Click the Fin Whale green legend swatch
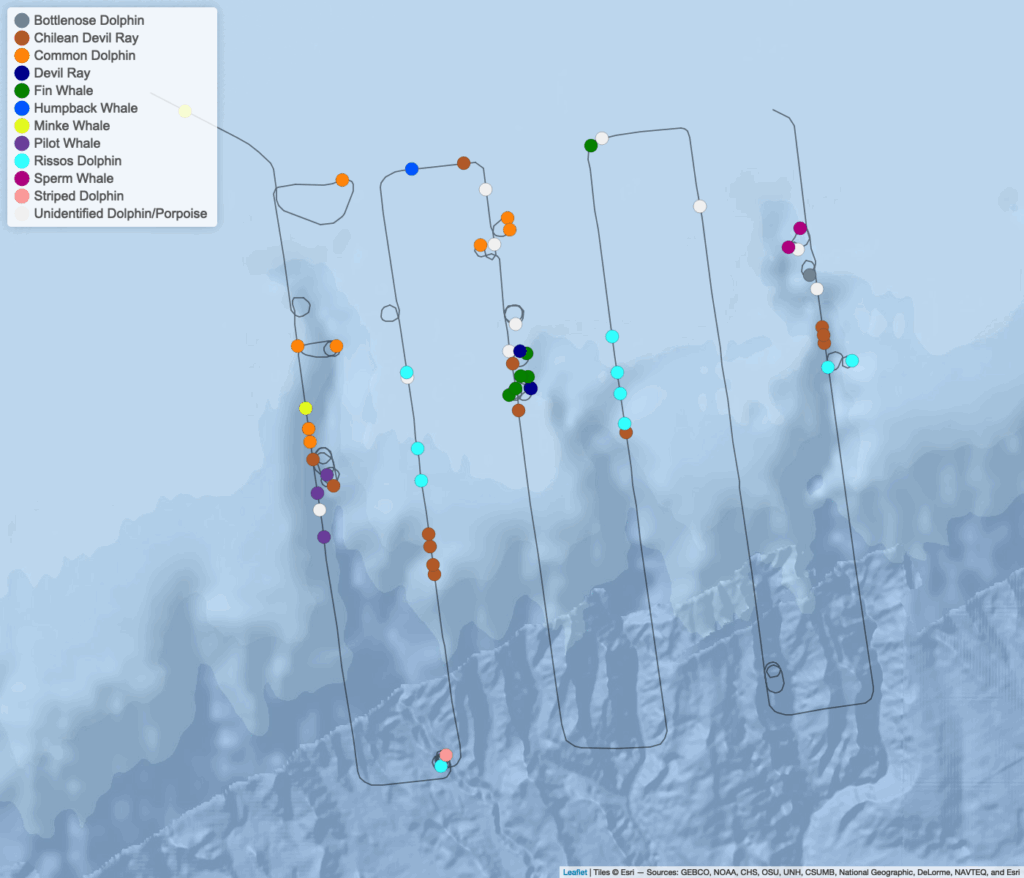 pos(22,91)
